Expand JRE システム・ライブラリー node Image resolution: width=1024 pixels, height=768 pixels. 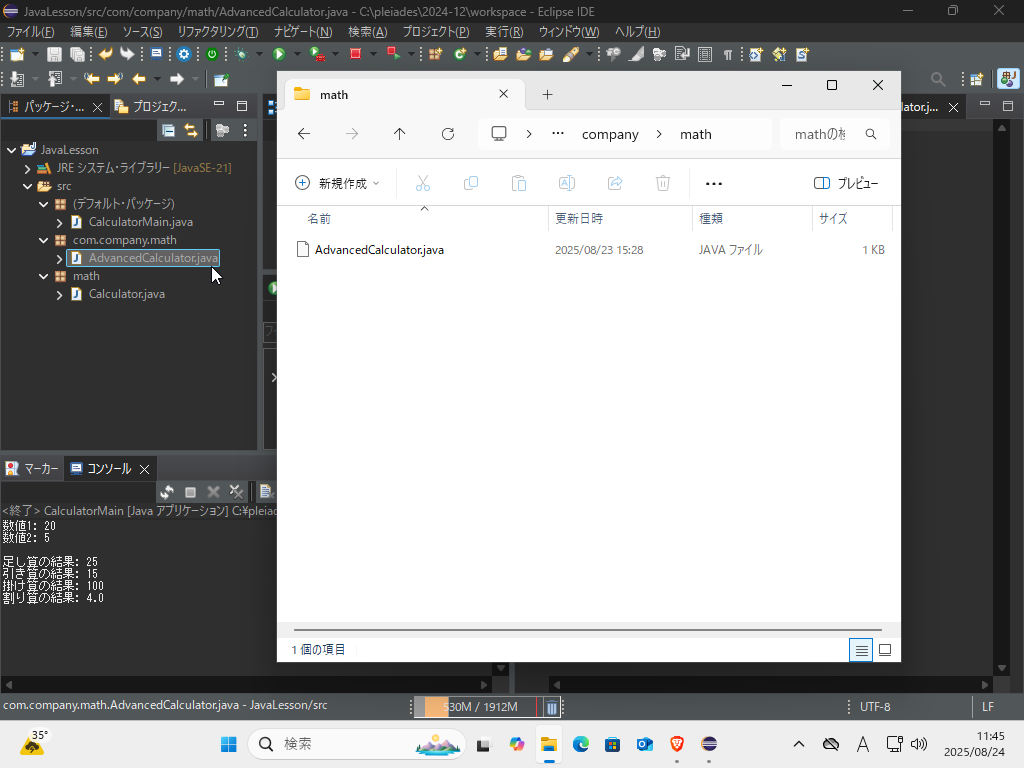point(27,168)
